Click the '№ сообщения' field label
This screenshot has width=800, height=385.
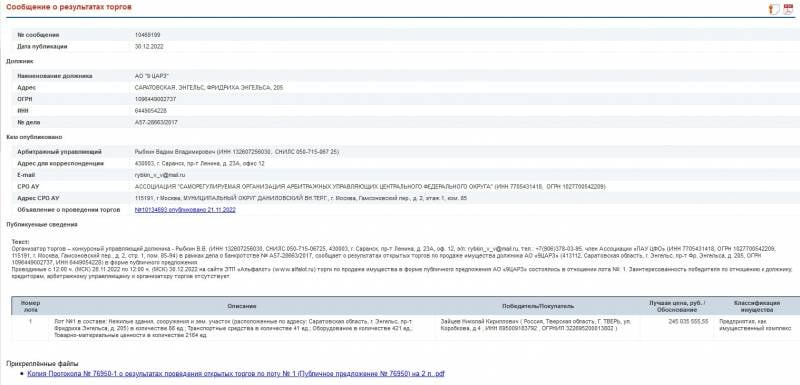[x=38, y=35]
